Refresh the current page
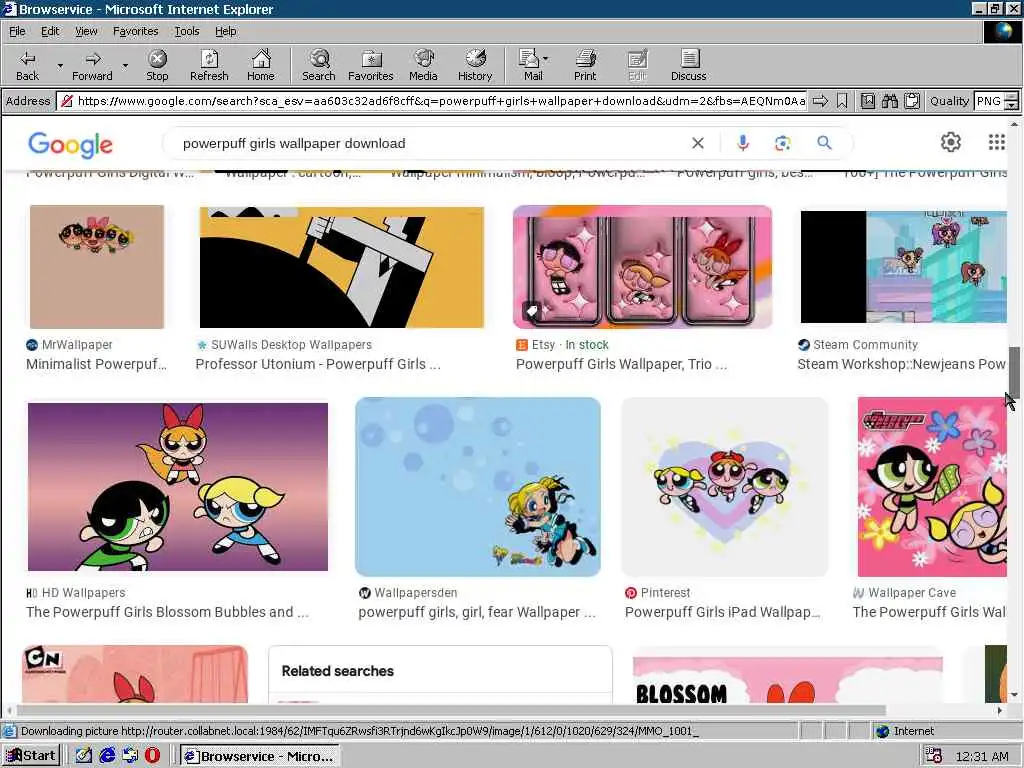This screenshot has width=1024, height=768. coord(209,65)
